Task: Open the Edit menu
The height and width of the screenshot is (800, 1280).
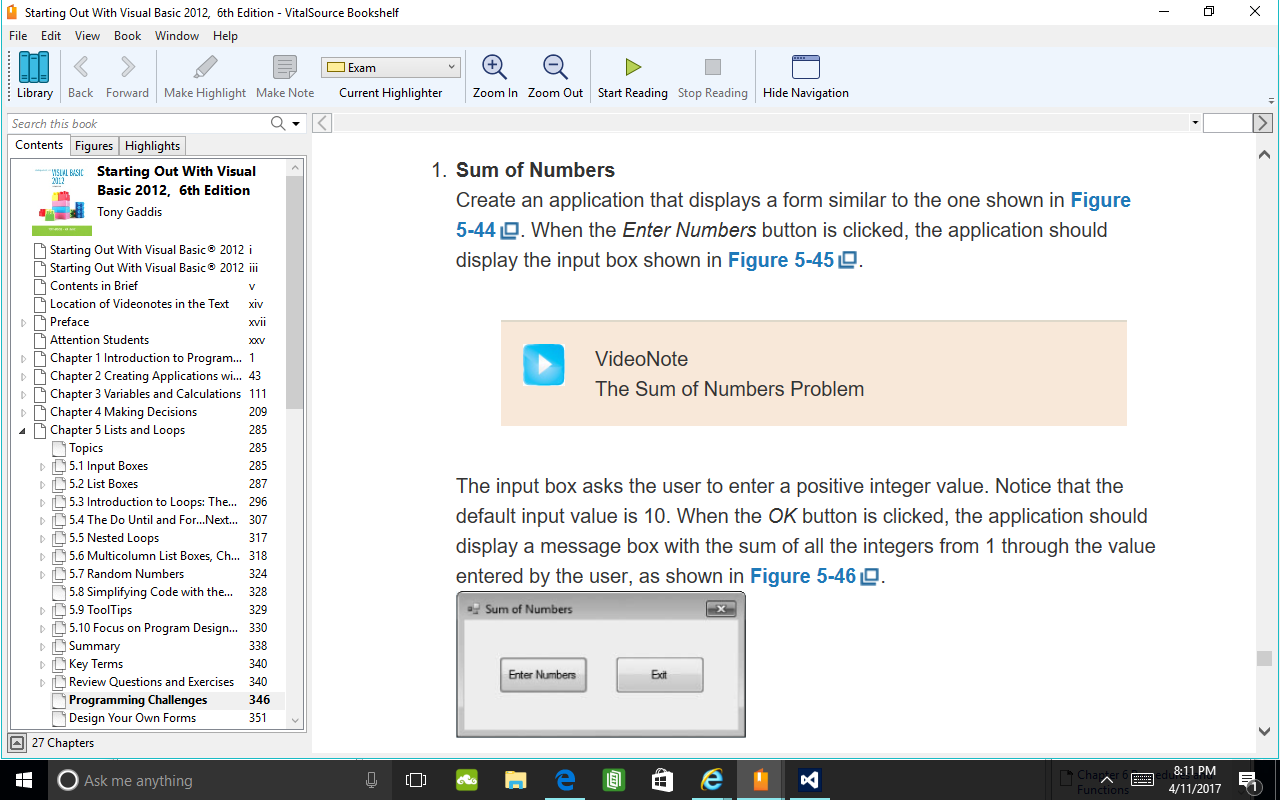Action: 51,36
